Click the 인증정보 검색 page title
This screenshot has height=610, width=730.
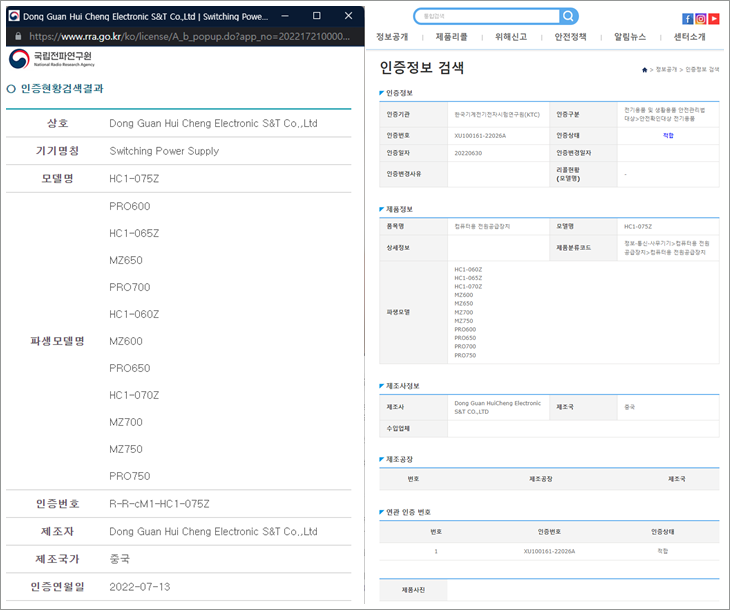point(421,68)
